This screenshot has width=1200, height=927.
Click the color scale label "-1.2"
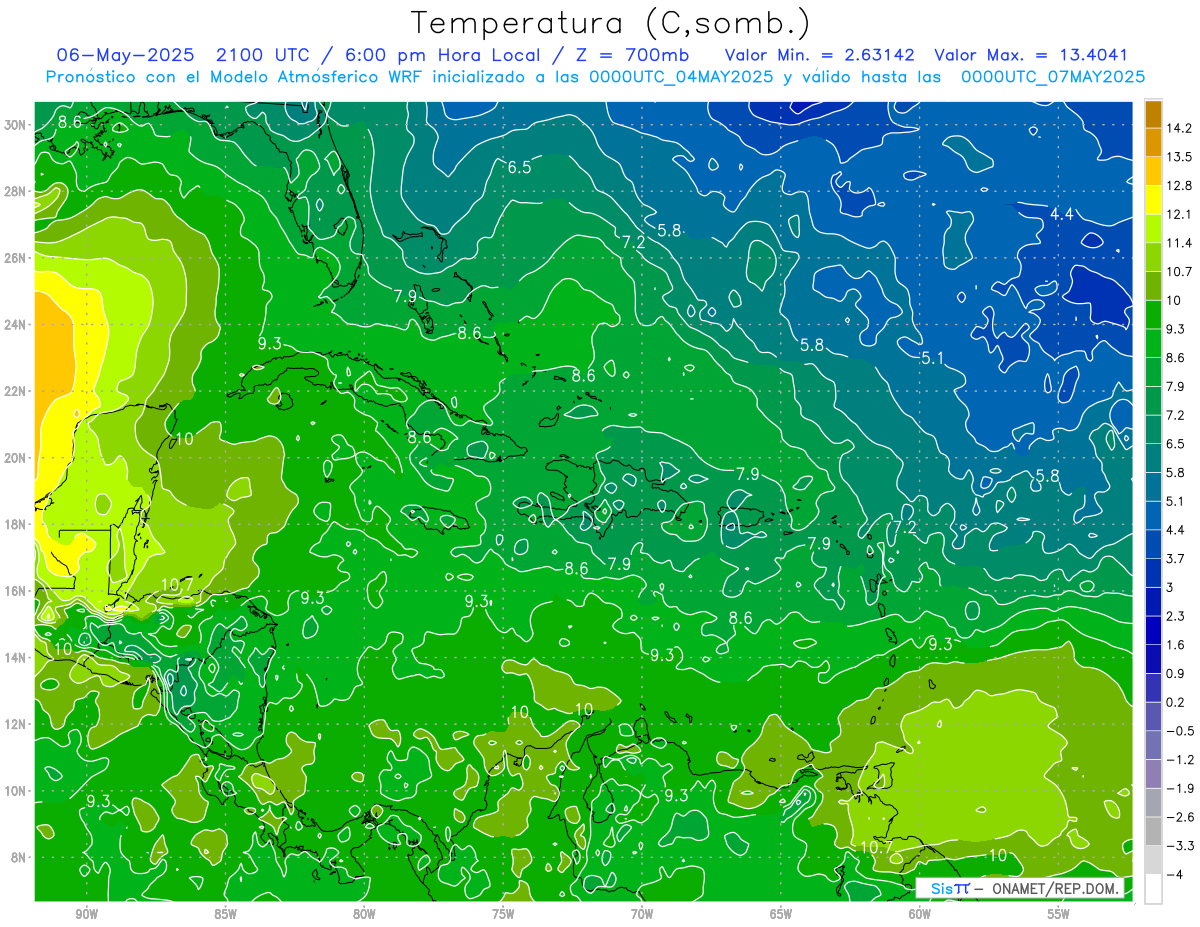[x=1179, y=760]
